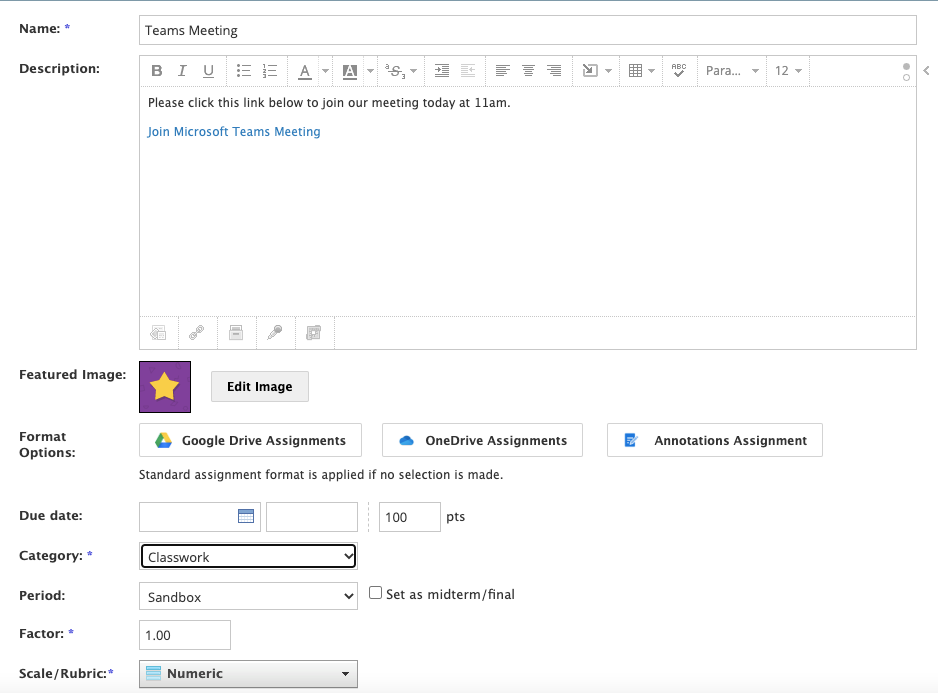Click the strikethrough formatting icon

tap(395, 71)
